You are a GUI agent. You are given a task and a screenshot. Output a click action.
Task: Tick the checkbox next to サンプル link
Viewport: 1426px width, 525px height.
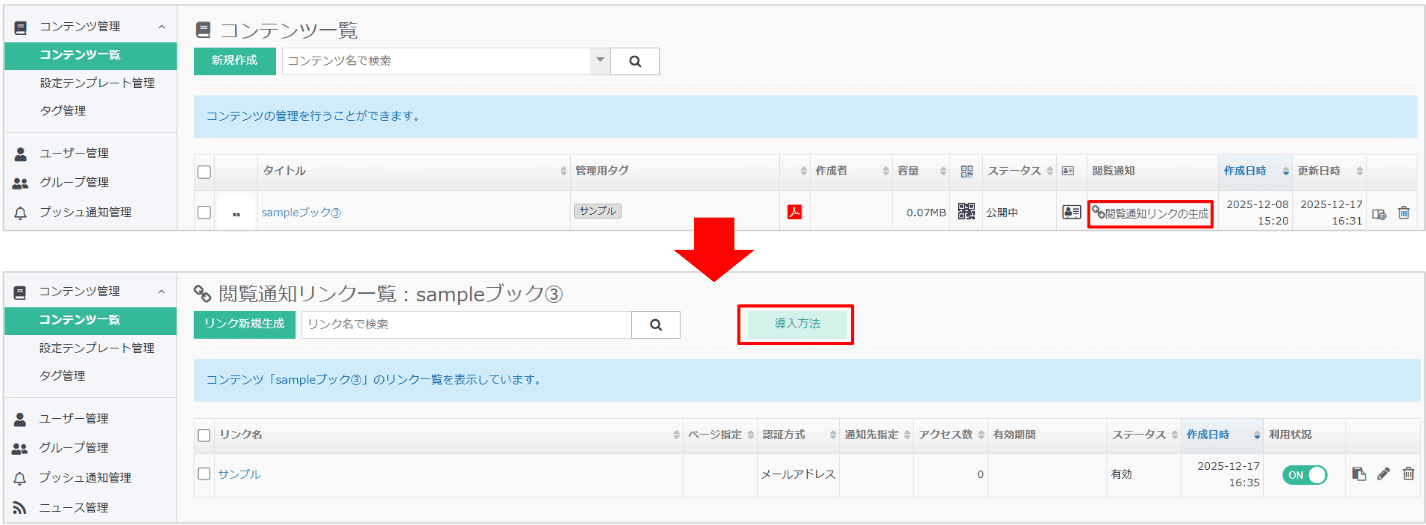pyautogui.click(x=204, y=474)
